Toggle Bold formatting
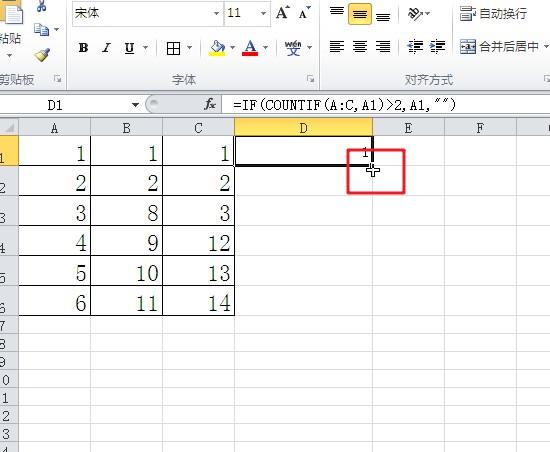Screen dimensions: 550x452 [x=83, y=47]
